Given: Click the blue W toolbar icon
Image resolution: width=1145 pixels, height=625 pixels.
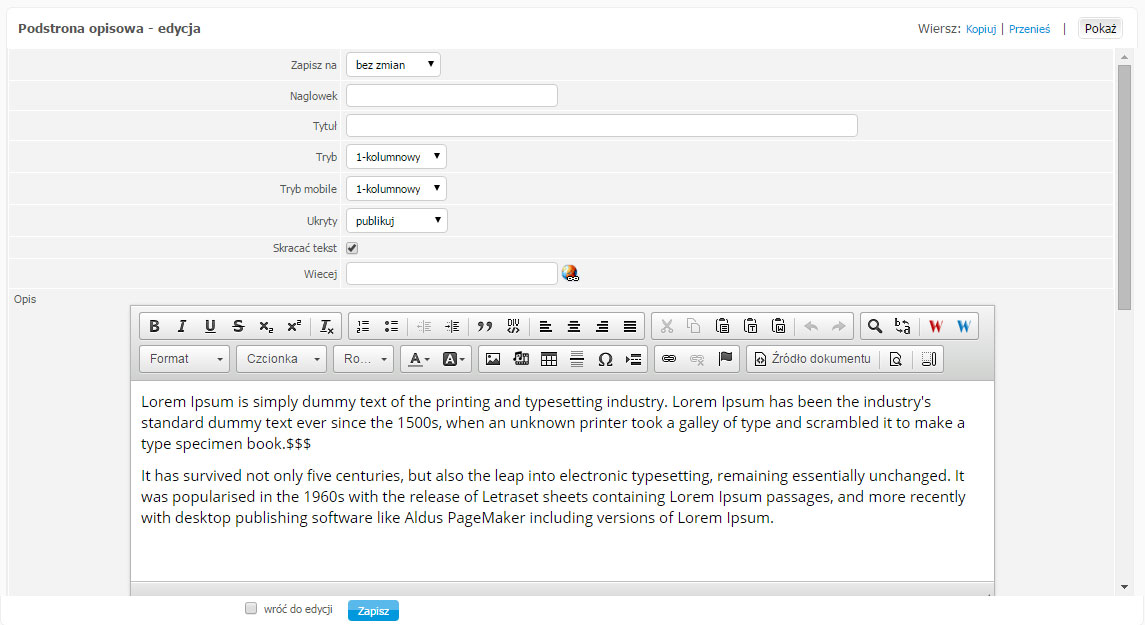Looking at the screenshot, I should pos(964,326).
